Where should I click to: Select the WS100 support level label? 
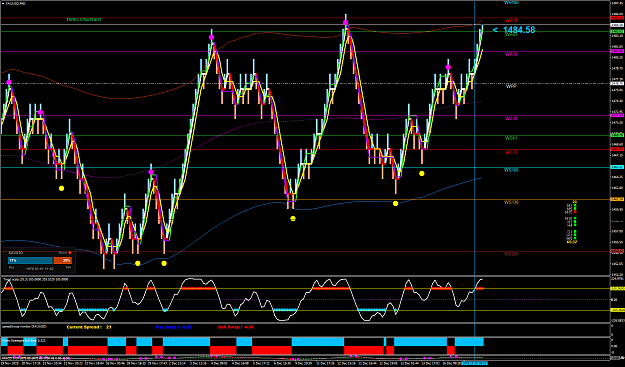click(x=511, y=170)
